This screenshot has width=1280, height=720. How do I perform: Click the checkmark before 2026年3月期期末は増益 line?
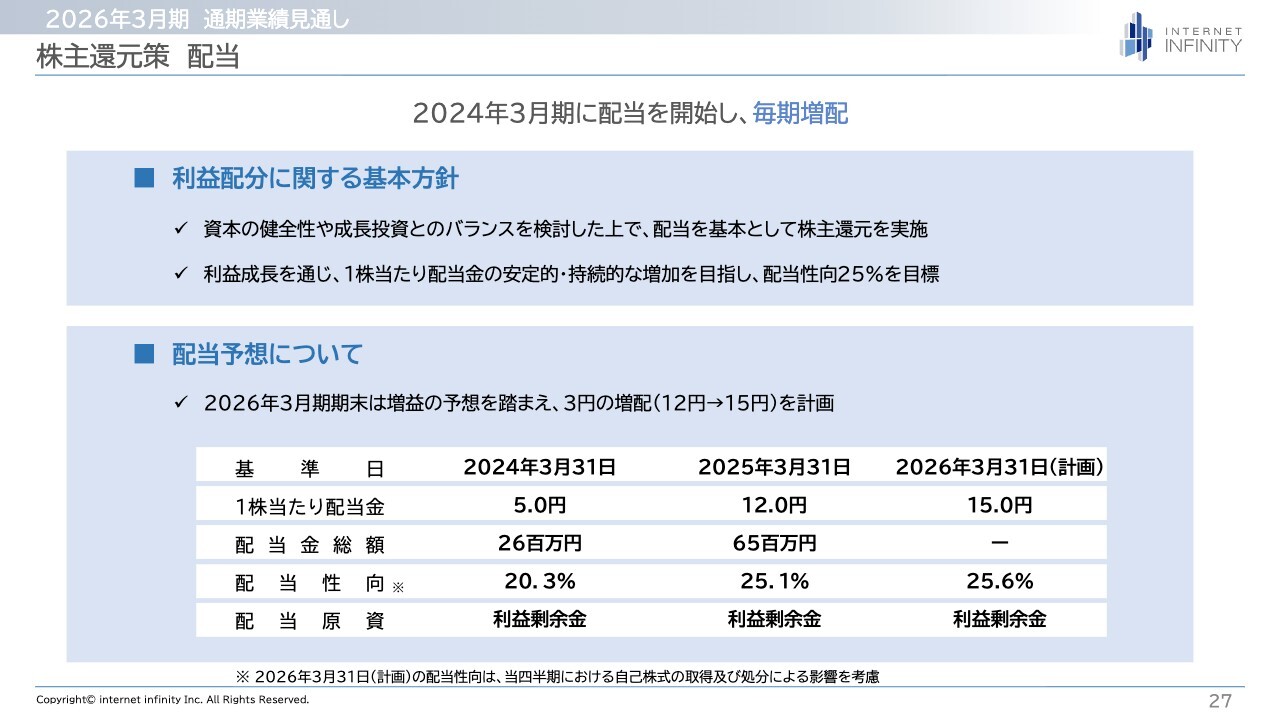[x=181, y=404]
